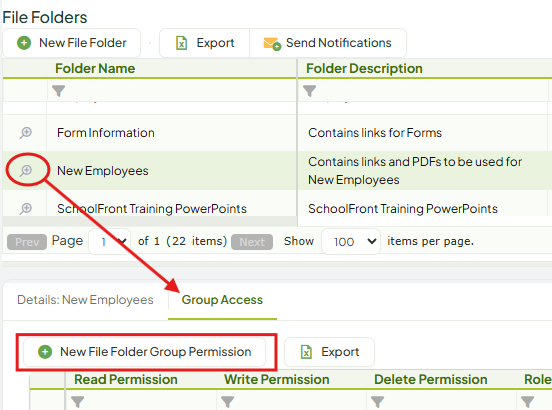Sort by the Read Permission column
This screenshot has height=410, width=552.
point(126,379)
